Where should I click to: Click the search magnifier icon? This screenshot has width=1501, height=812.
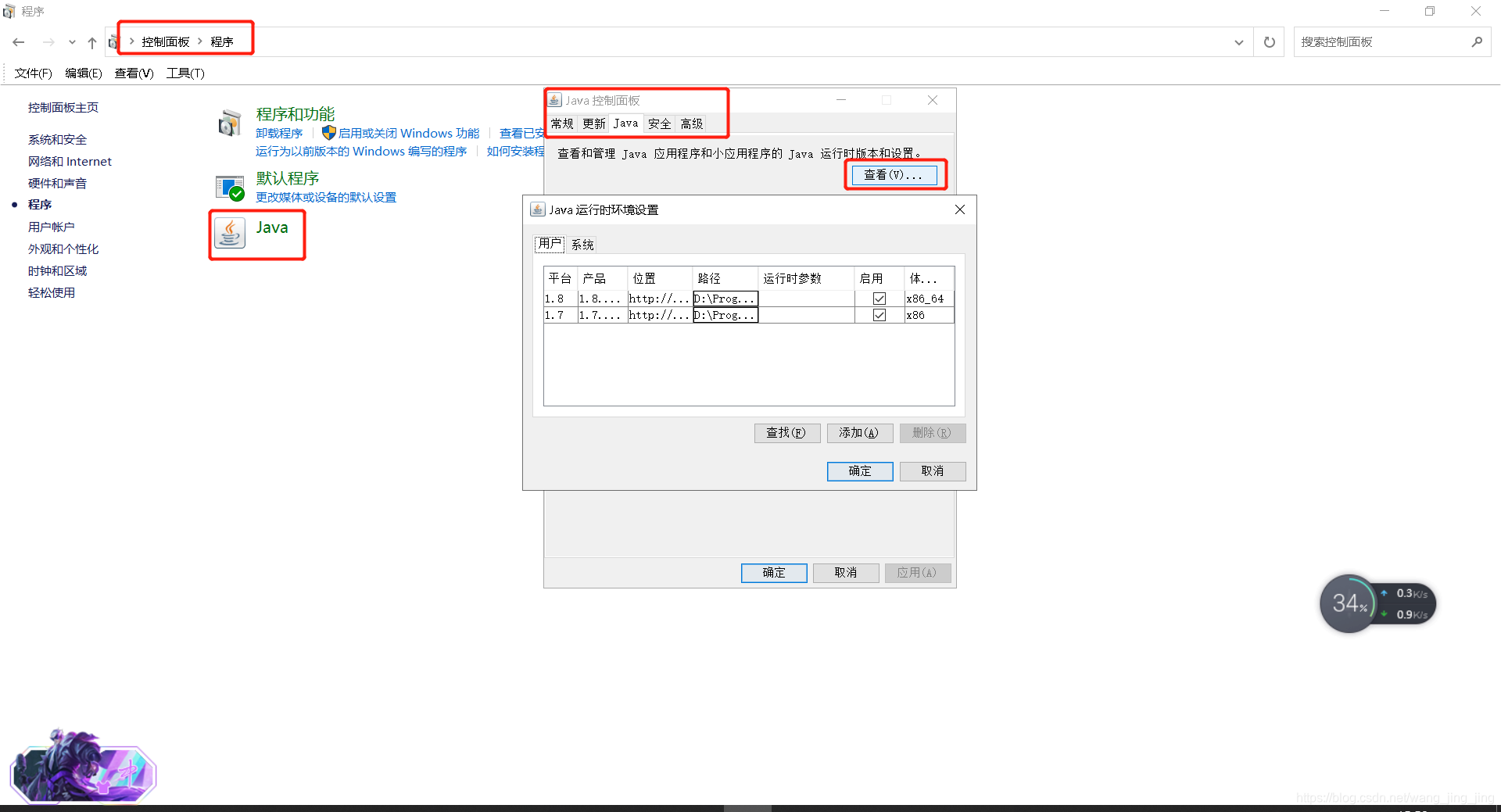[1478, 42]
